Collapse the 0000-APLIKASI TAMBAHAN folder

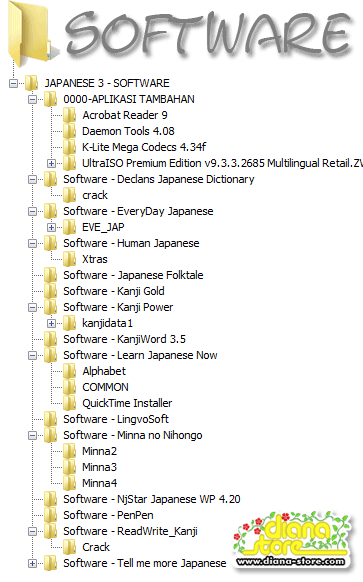click(x=33, y=99)
